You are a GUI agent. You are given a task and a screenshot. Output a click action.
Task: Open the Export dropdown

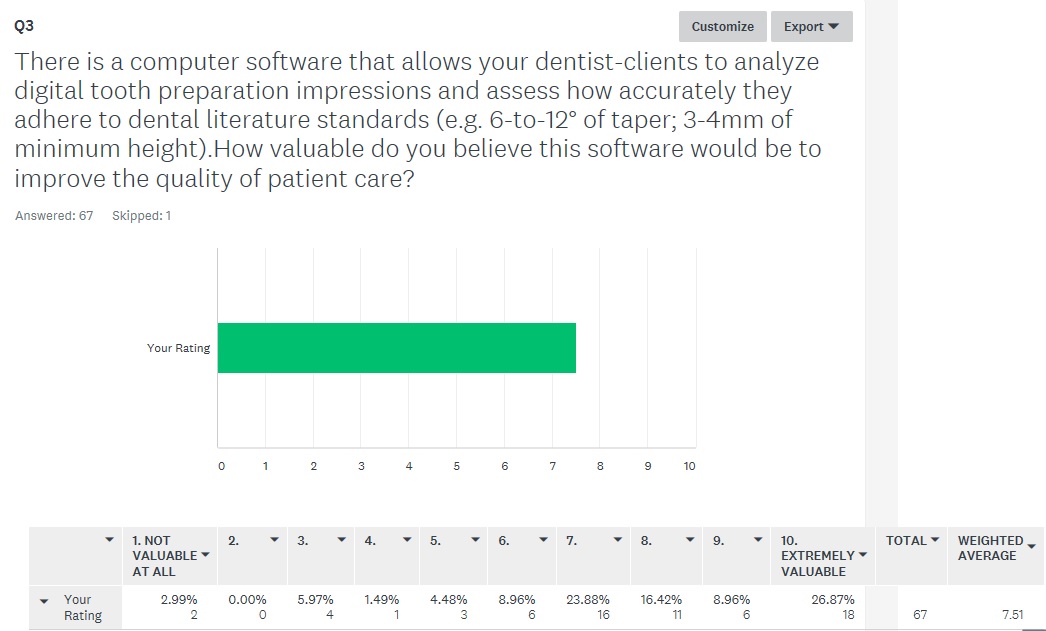[x=811, y=27]
